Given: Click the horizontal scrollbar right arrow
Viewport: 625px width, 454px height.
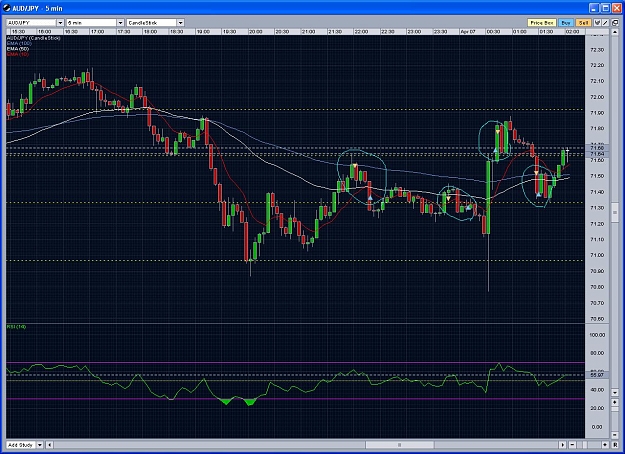Looking at the screenshot, I should click(562, 445).
